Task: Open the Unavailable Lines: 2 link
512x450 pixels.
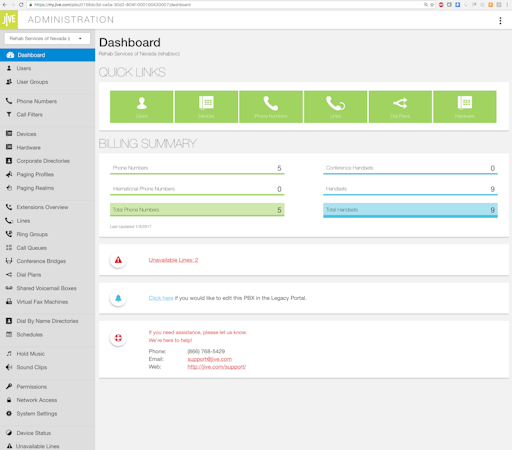Action: point(173,260)
